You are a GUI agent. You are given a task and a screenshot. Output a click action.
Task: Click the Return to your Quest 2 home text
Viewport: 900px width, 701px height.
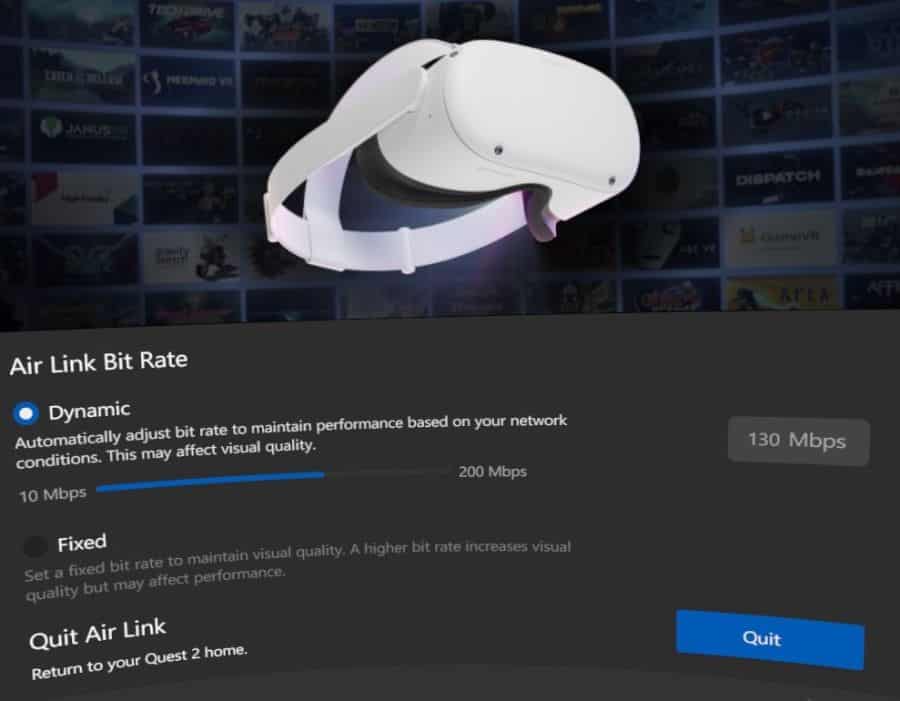139,661
